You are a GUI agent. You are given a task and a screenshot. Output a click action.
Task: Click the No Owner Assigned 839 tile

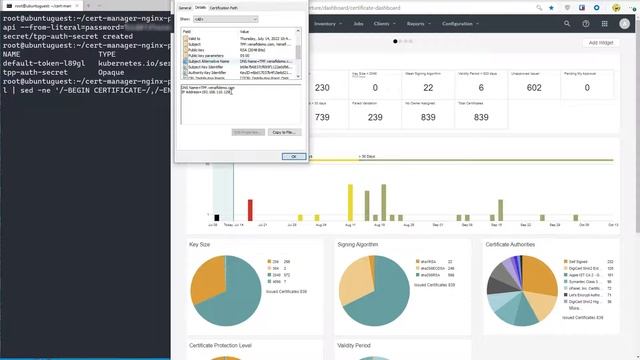[428, 114]
